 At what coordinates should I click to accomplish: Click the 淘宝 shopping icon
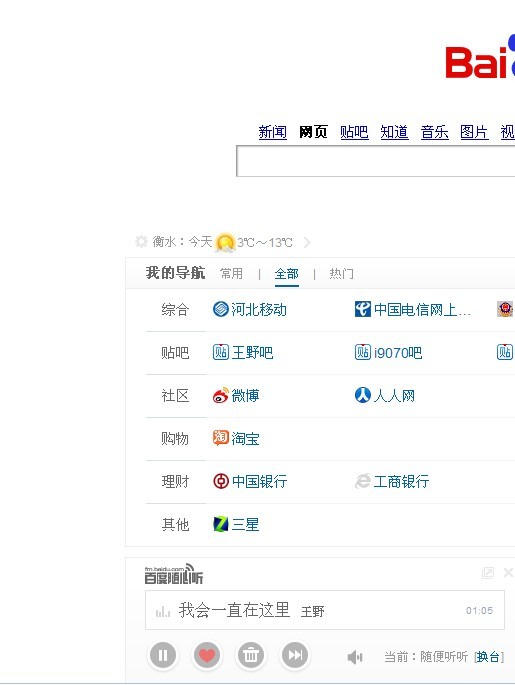tap(221, 438)
